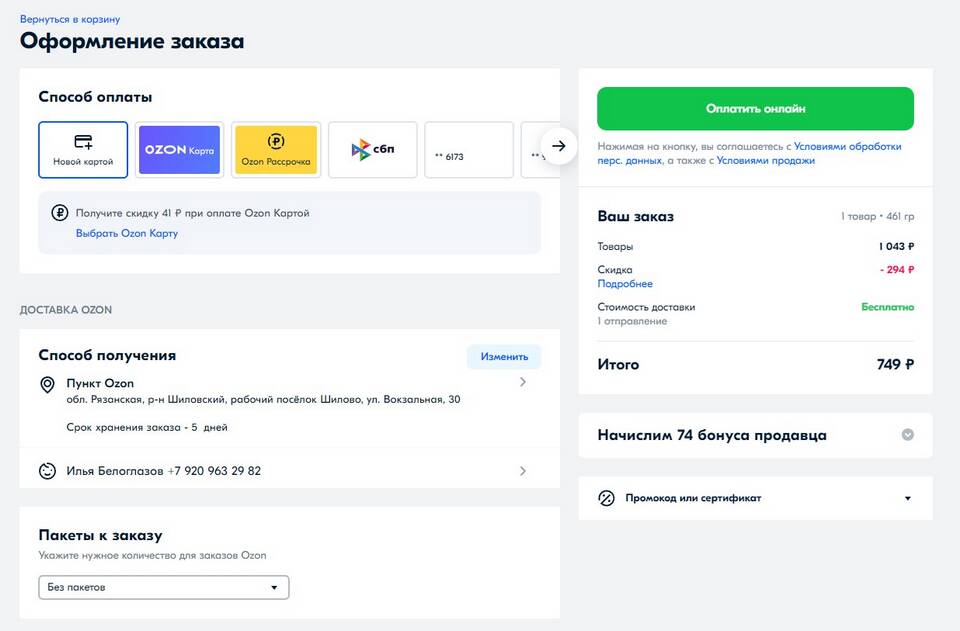Click 'Срок хранения заказа - 5 дней' text
This screenshot has height=631, width=960.
tap(147, 427)
